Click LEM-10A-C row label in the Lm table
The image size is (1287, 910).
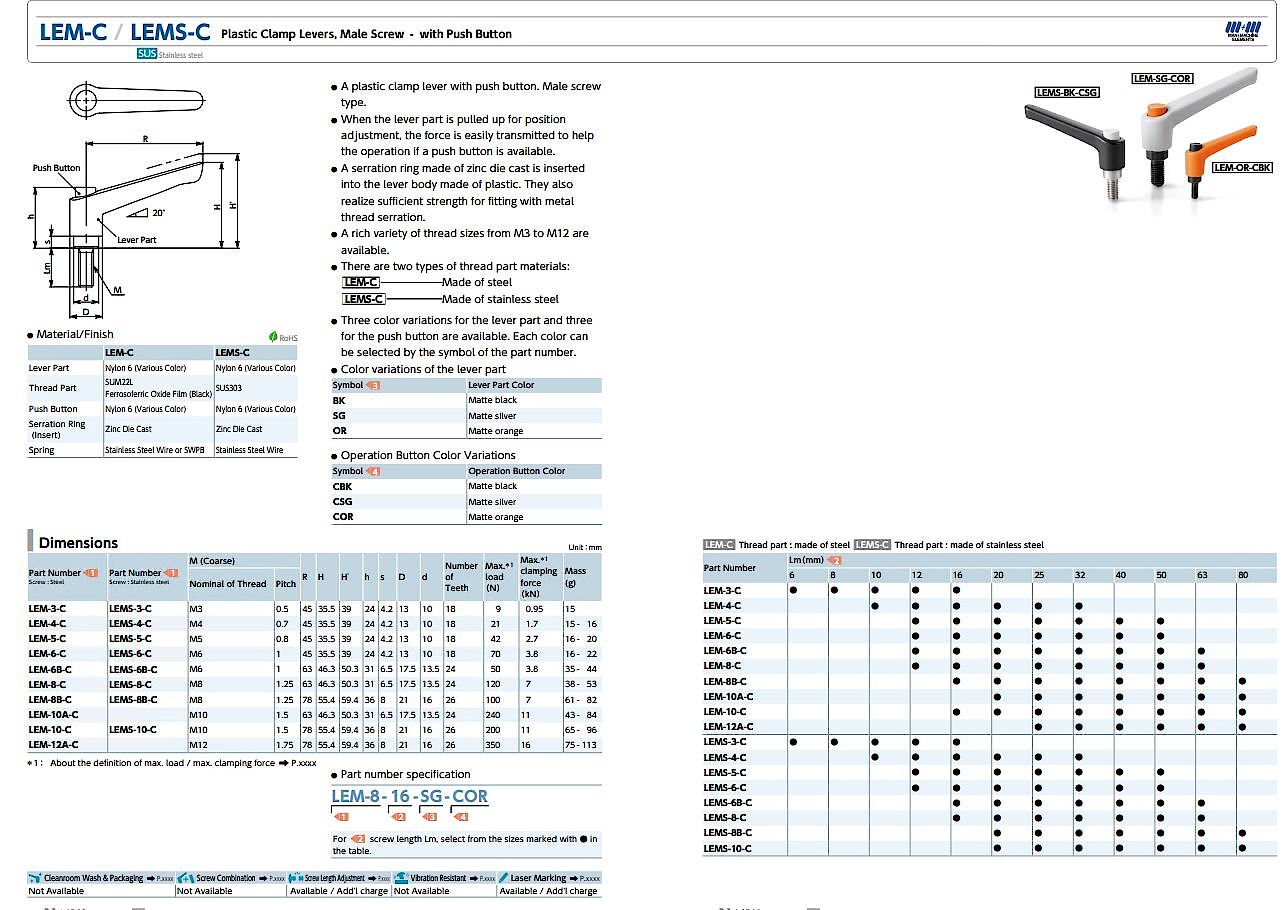tap(728, 696)
